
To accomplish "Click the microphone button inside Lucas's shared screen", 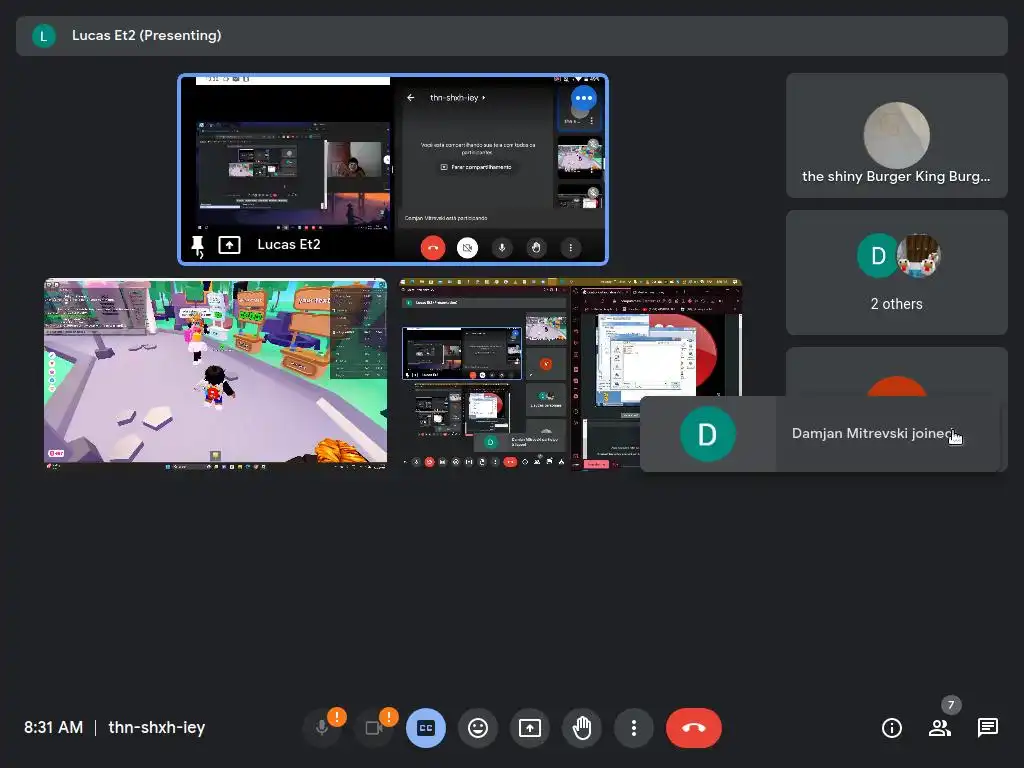I will tap(502, 248).
